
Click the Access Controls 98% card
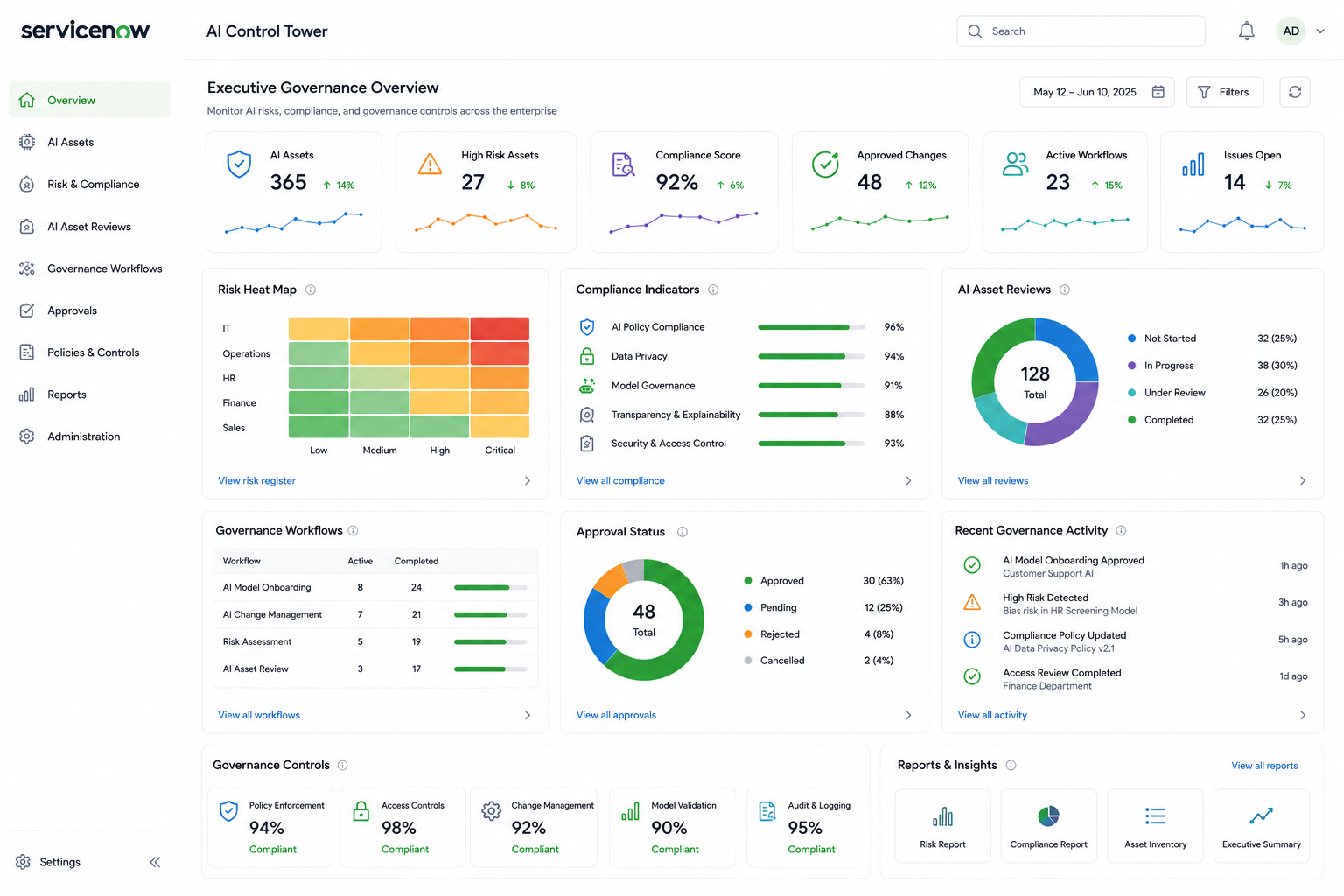402,827
